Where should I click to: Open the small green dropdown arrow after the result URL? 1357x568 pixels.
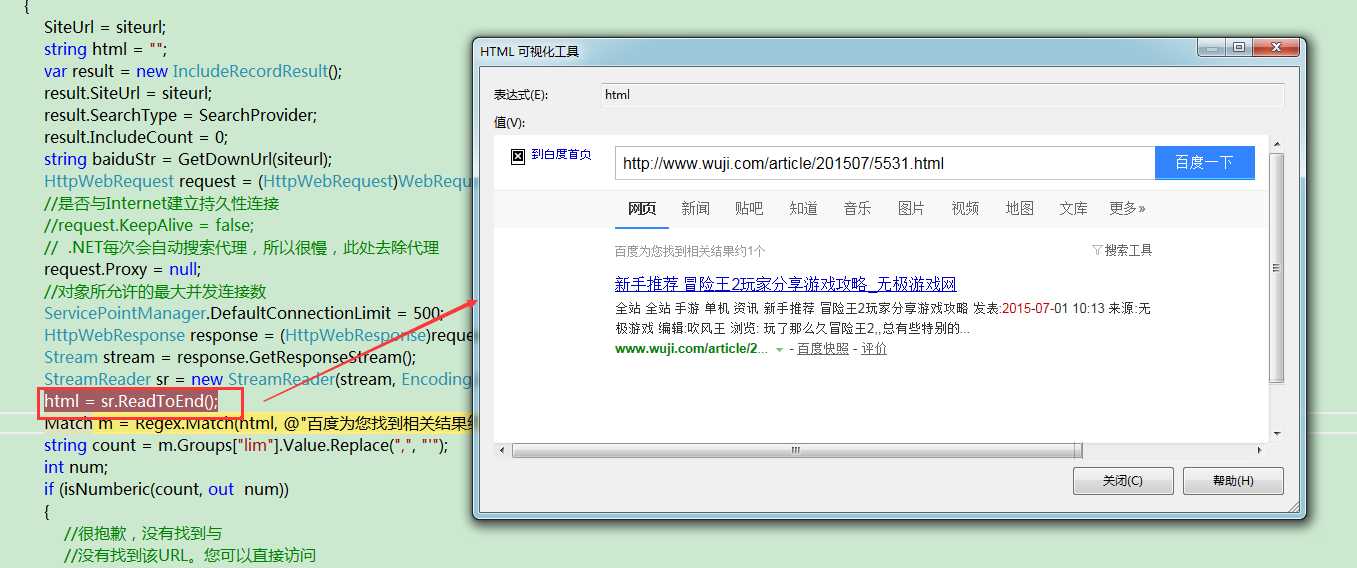[x=779, y=349]
